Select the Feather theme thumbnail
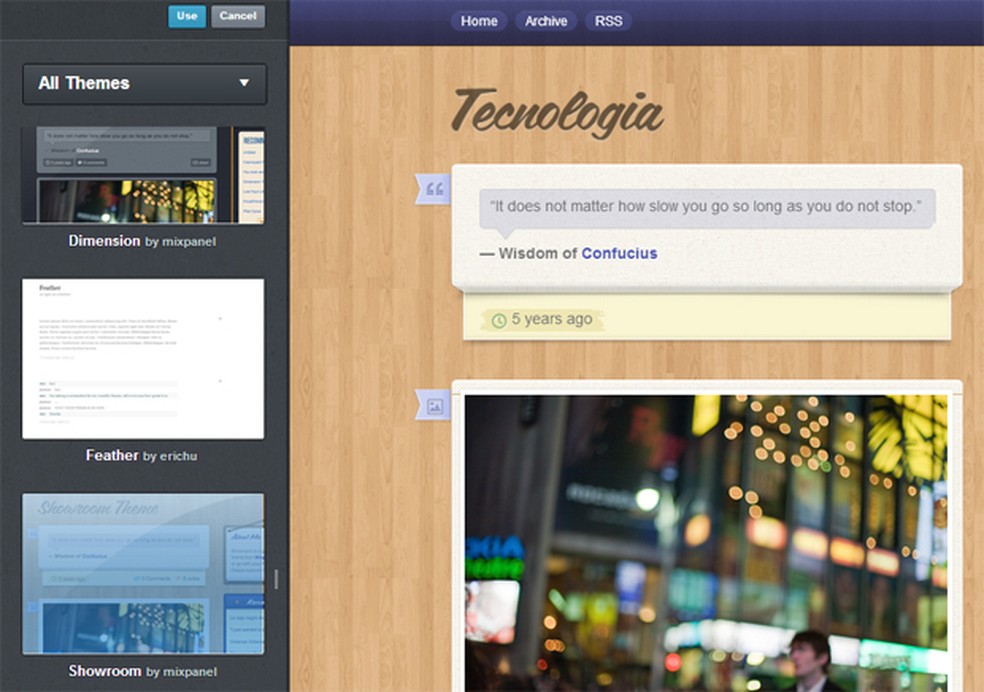Screen dimensions: 984x692 tap(143, 359)
